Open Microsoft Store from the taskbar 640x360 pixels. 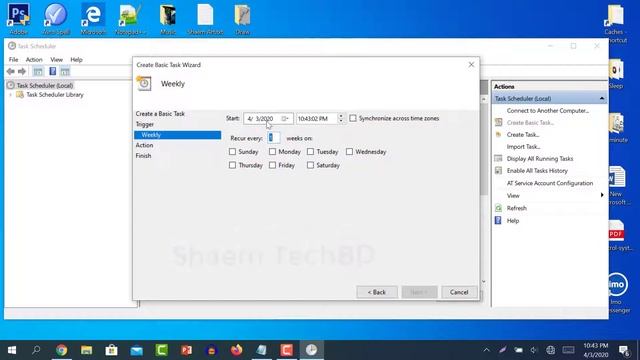[111, 350]
